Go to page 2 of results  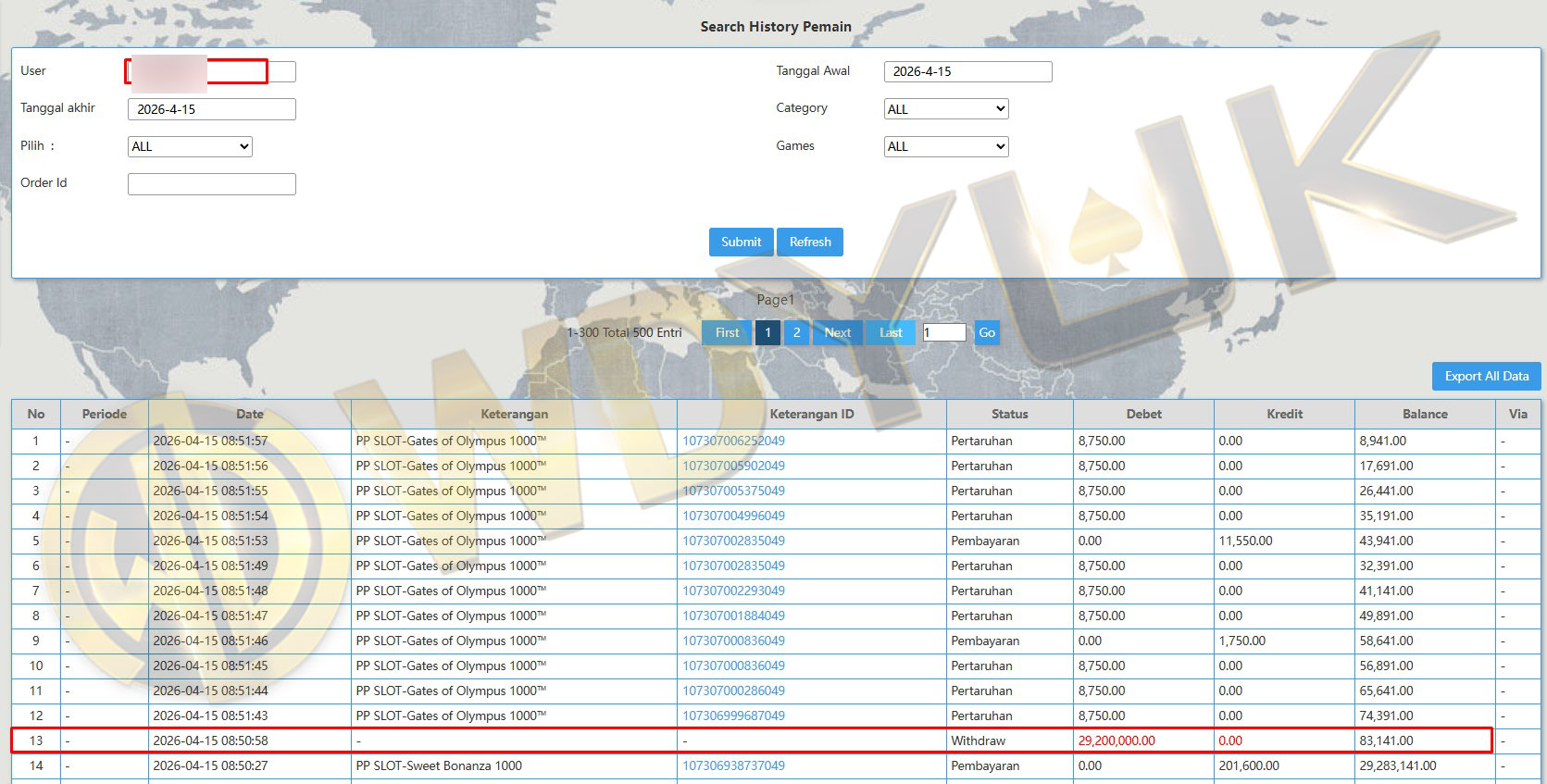[x=796, y=333]
